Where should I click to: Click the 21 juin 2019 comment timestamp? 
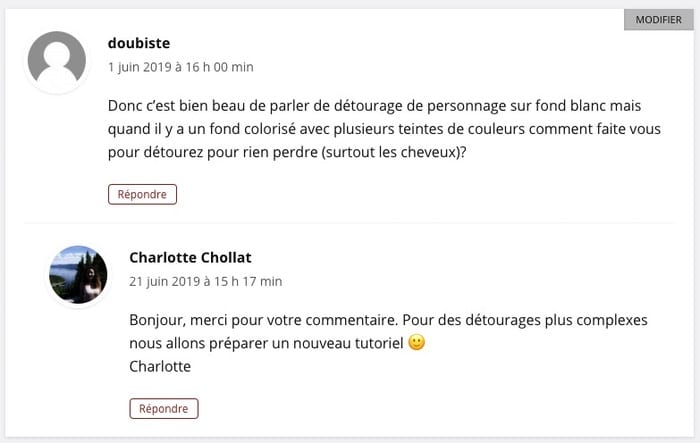point(205,282)
